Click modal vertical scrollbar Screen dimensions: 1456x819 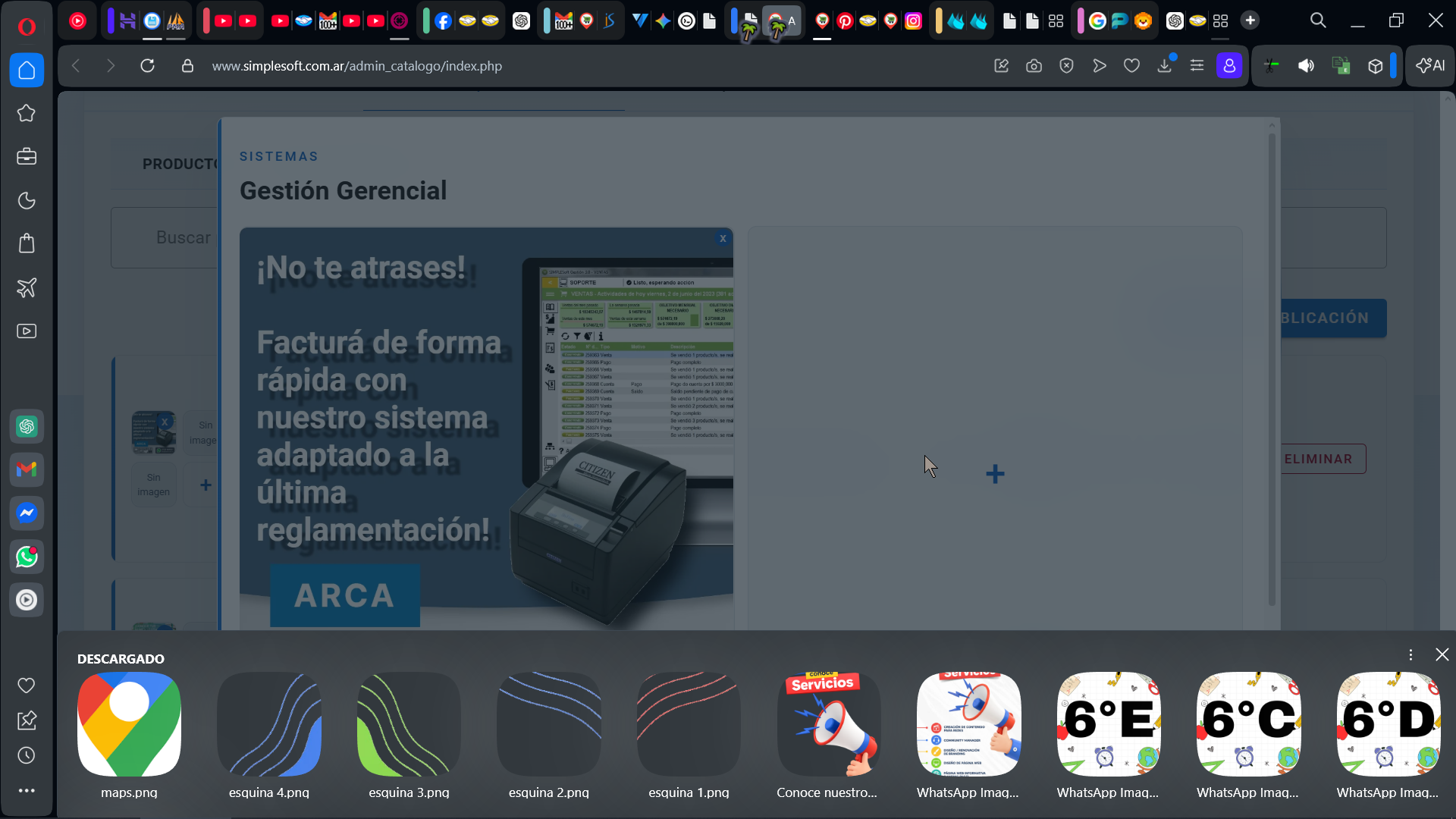click(x=1272, y=370)
